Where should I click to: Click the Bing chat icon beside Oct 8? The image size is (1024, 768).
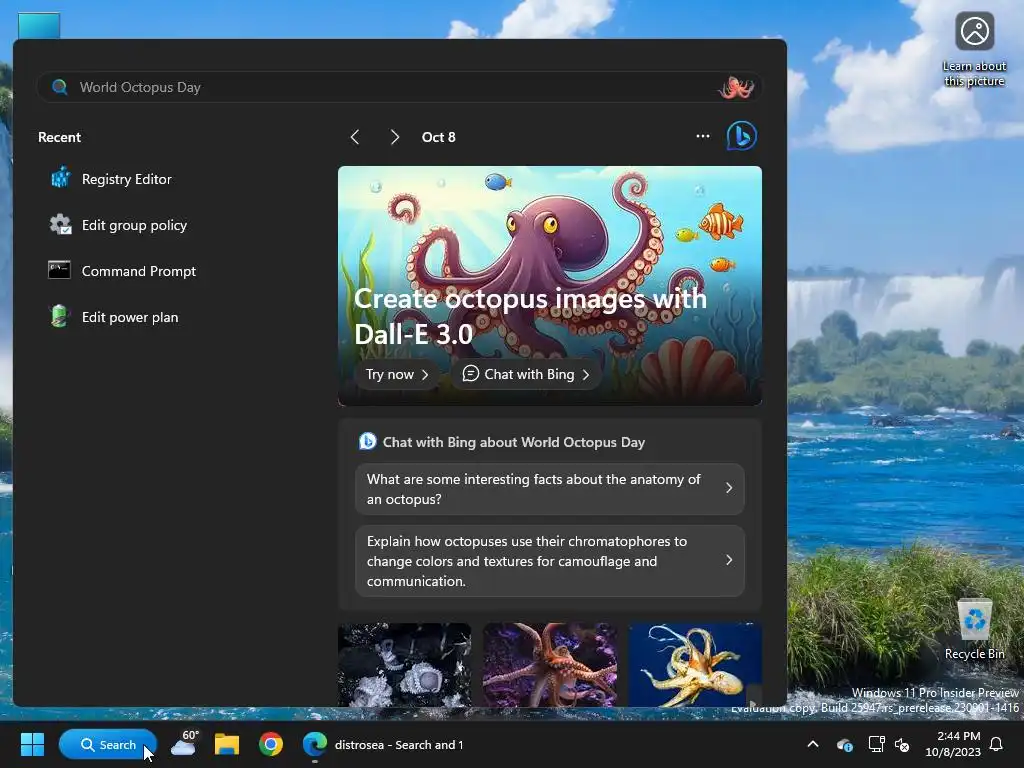point(741,136)
